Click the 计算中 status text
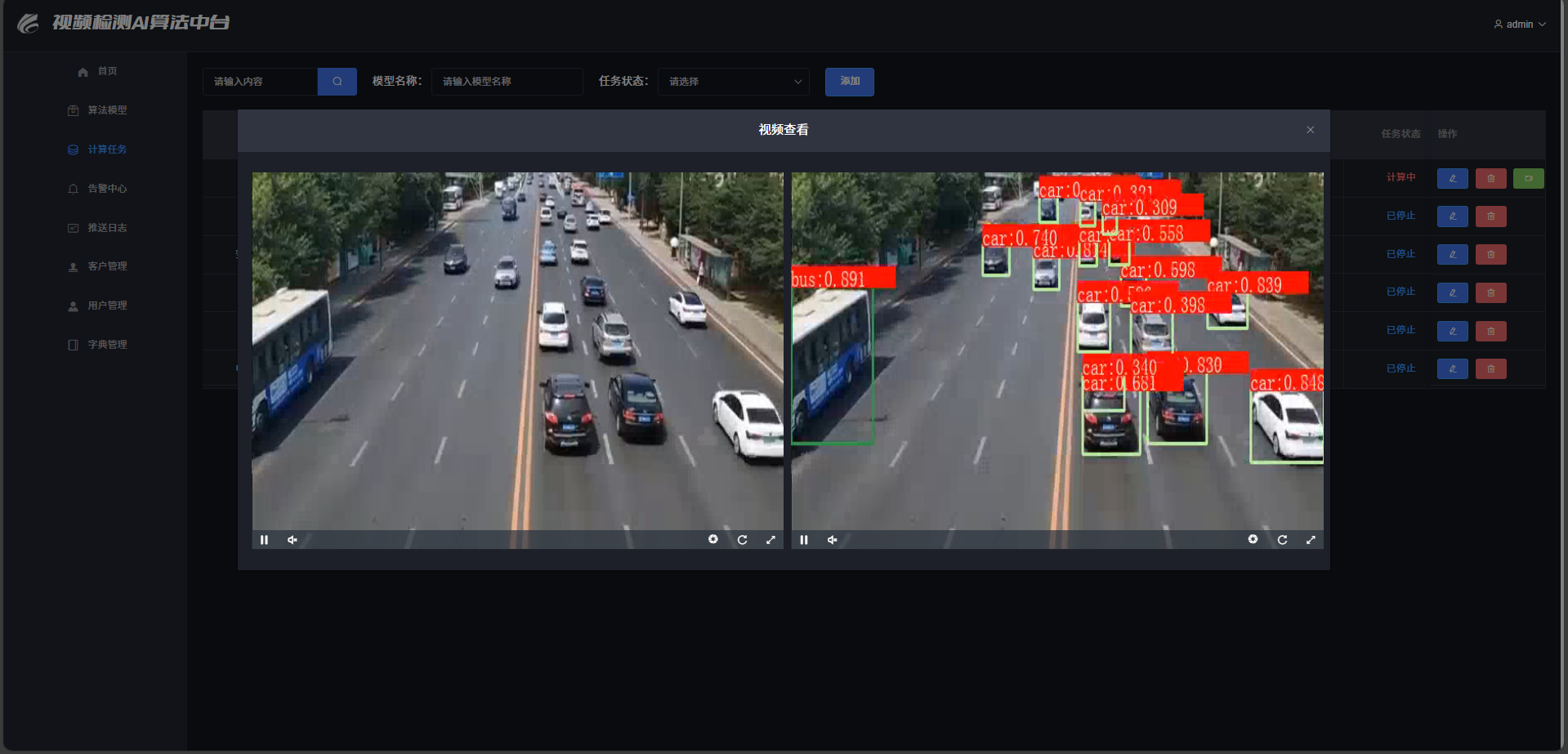 coord(1400,177)
